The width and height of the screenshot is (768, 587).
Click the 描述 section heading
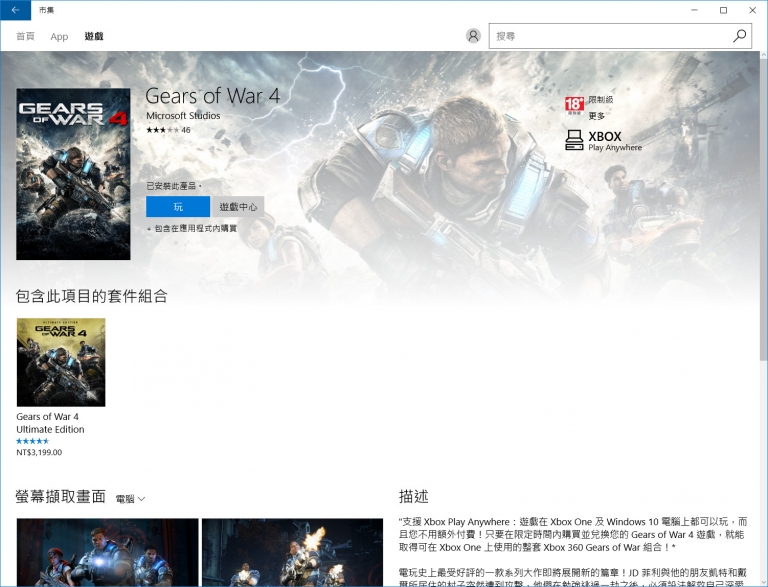pyautogui.click(x=414, y=496)
